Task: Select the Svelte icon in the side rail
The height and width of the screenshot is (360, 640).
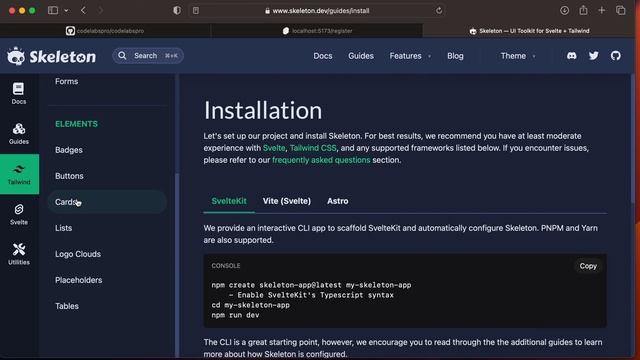Action: click(x=19, y=209)
